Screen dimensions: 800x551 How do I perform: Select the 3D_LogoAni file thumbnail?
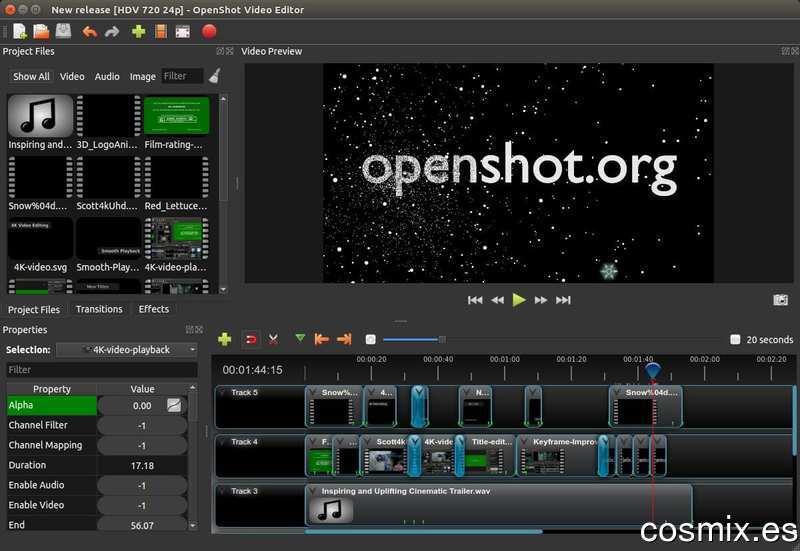(108, 117)
